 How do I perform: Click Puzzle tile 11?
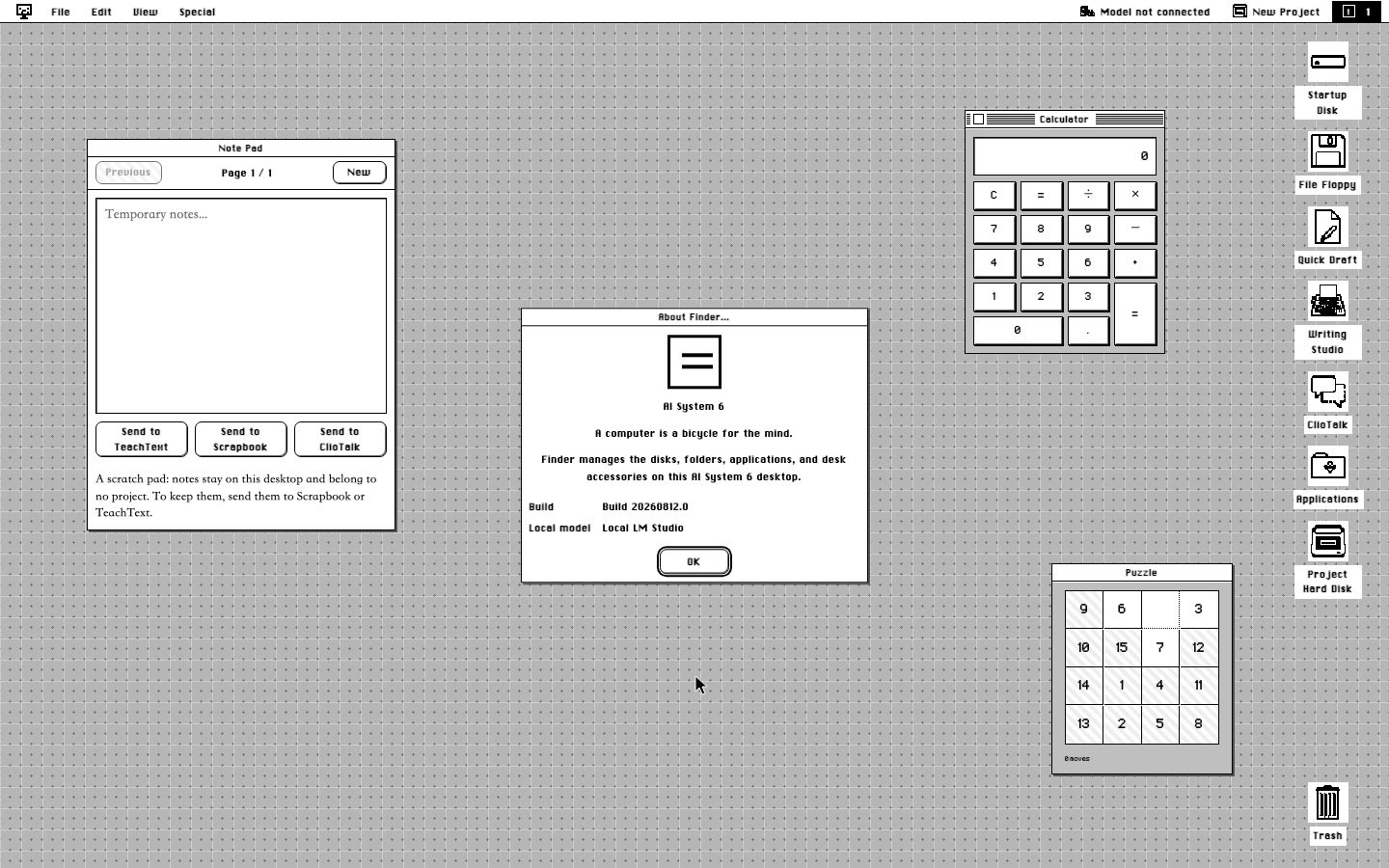click(x=1199, y=686)
